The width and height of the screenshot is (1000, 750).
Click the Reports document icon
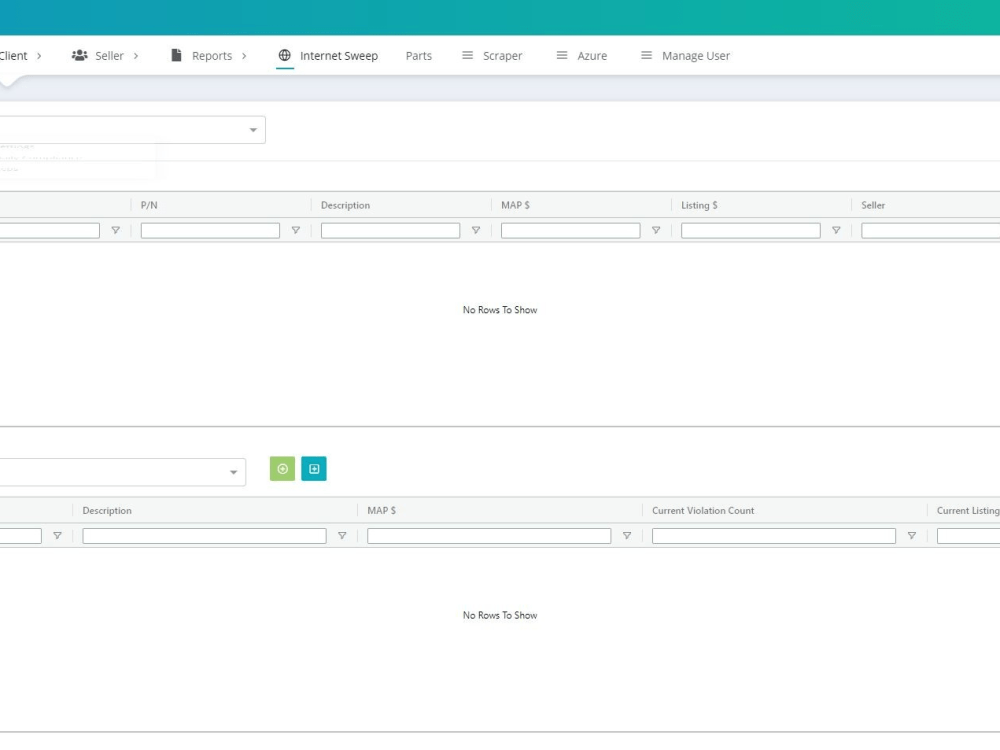point(175,55)
